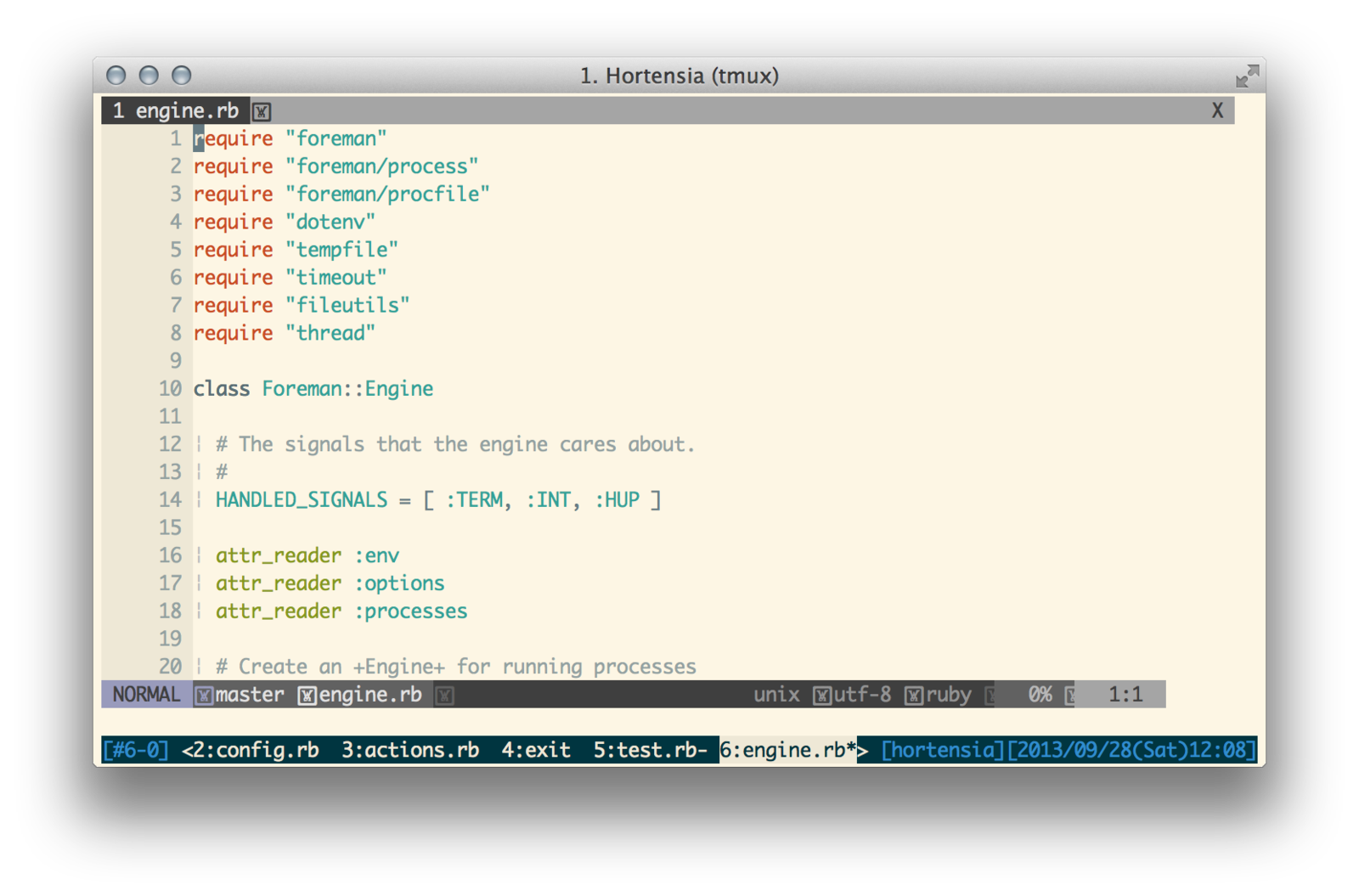Click the date and time 2013/09/28(Sat)12:08
The width and height of the screenshot is (1359, 896).
coord(1131,750)
